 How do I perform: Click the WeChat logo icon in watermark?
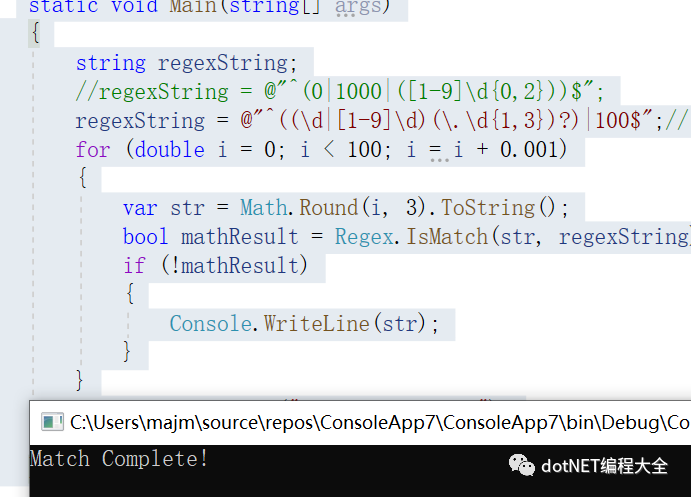coord(521,465)
